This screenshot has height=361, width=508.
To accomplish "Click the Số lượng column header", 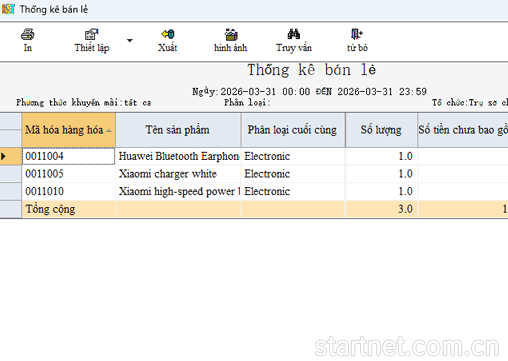I will (x=381, y=130).
